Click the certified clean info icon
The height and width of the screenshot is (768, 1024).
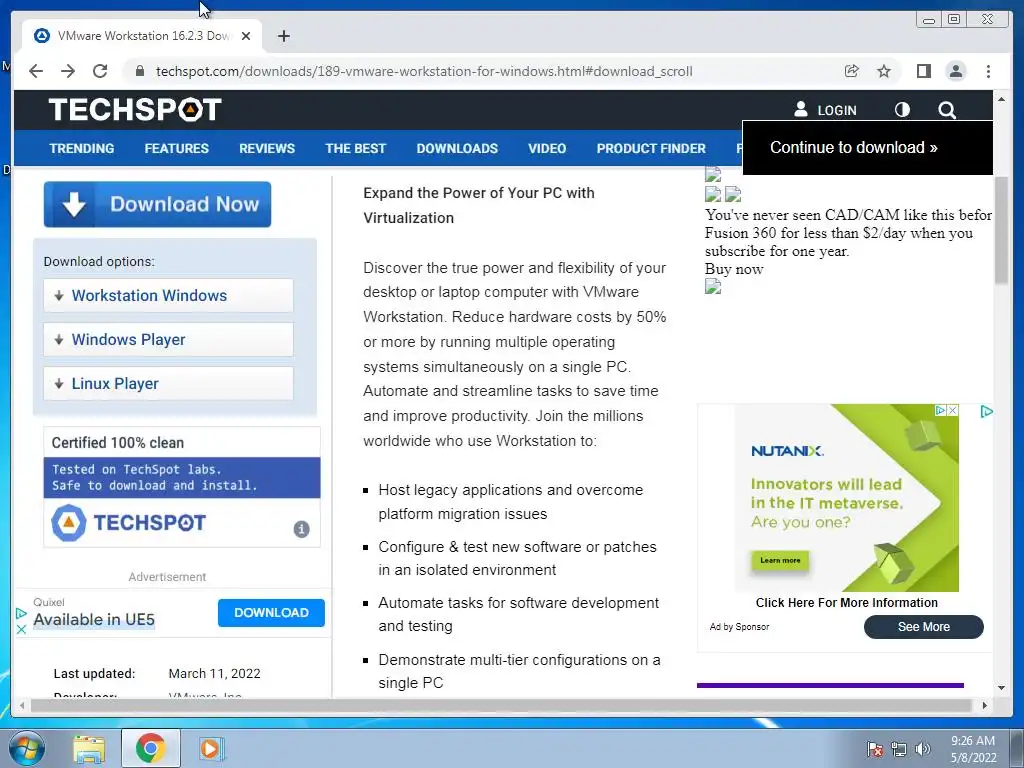click(301, 529)
